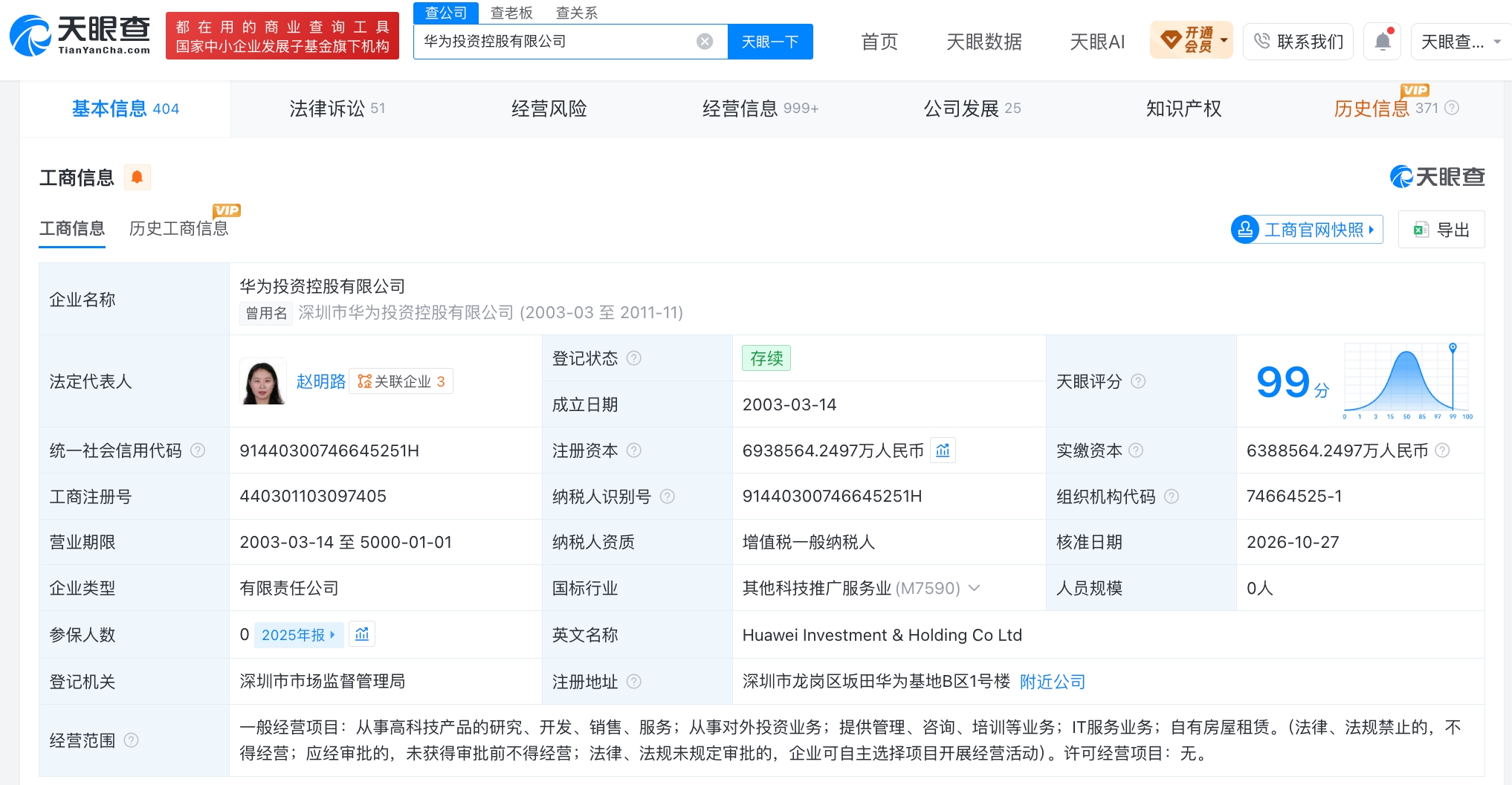Viewport: 1512px width, 785px height.
Task: Open the notification bell in the header
Action: pyautogui.click(x=1383, y=41)
